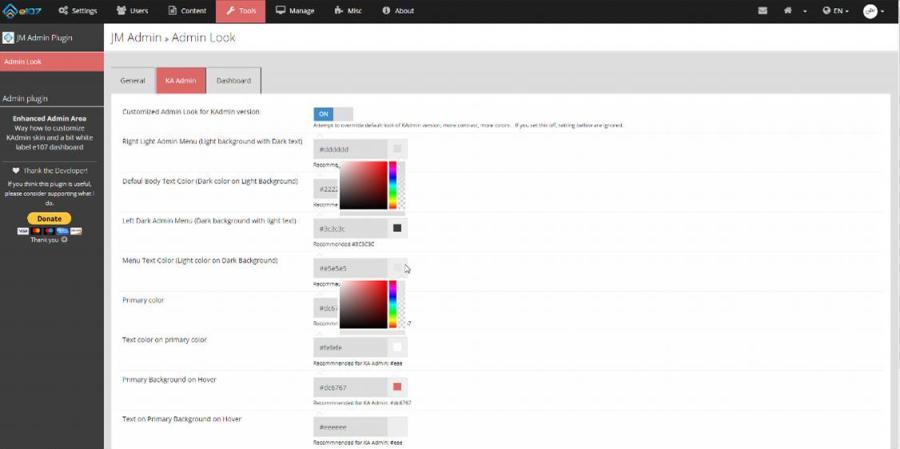This screenshot has width=900, height=449.
Task: Pick a shade in upper color picker
Action: pos(364,185)
